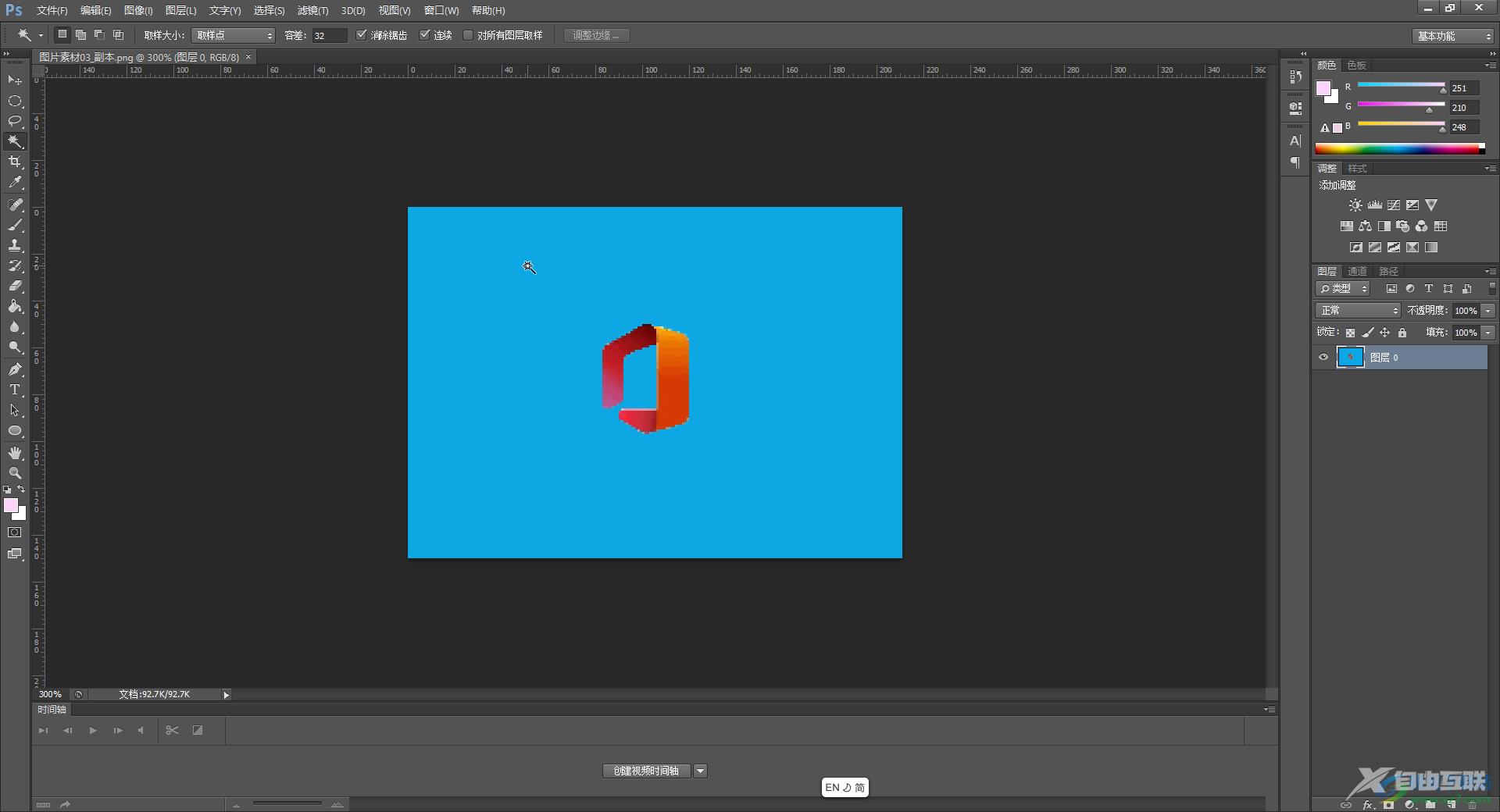Select the Clone Stamp tool
Screen dimensions: 1500x812
14,245
